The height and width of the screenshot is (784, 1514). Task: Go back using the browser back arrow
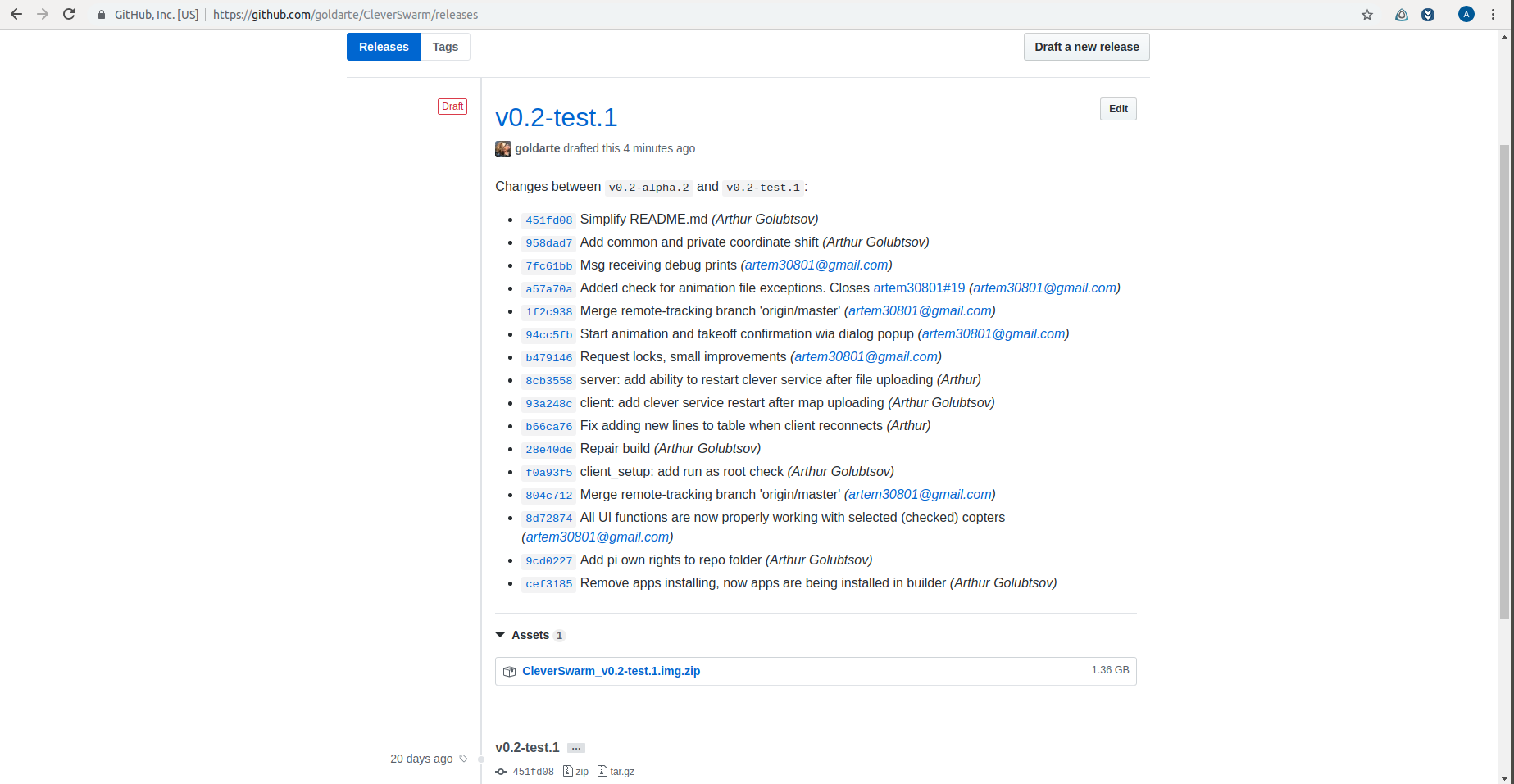[16, 15]
